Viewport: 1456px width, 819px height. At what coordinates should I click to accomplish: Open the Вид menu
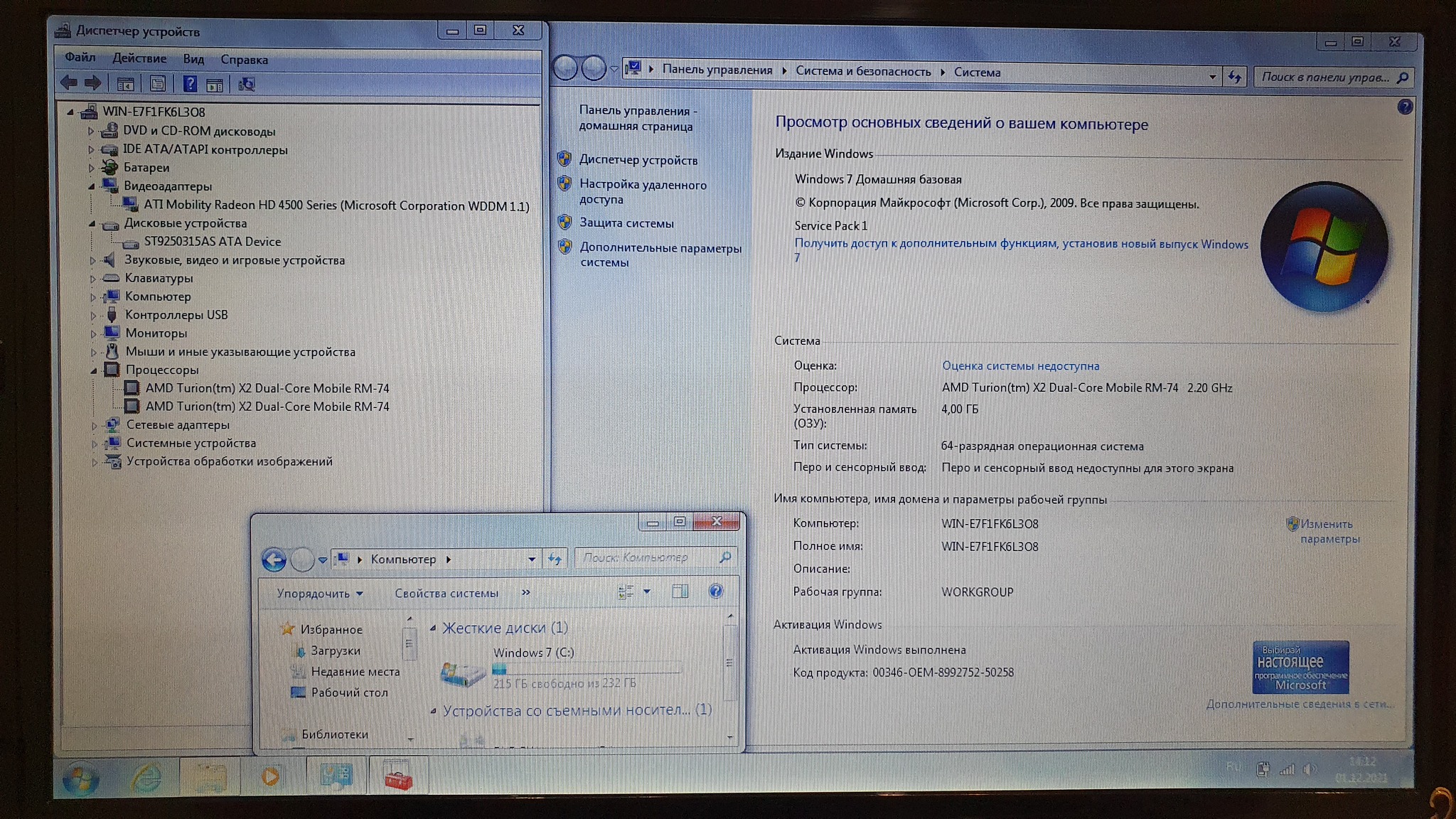coord(193,59)
